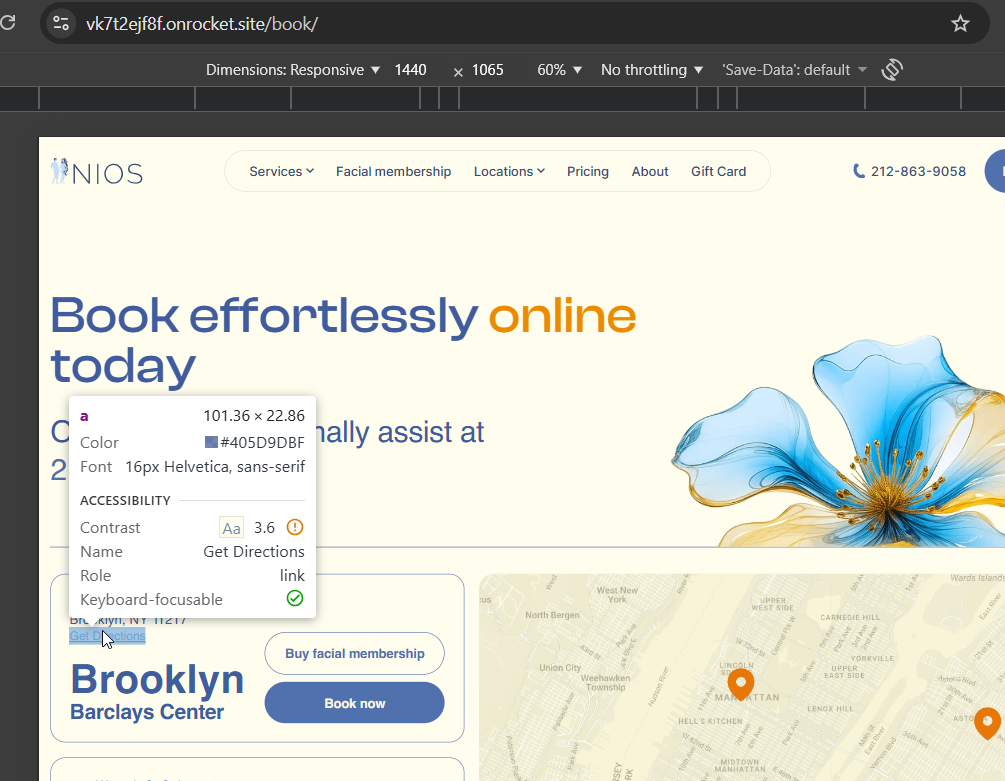The image size is (1005, 781).
Task: Open the Dimensions: Responsive dropdown
Action: tap(292, 70)
